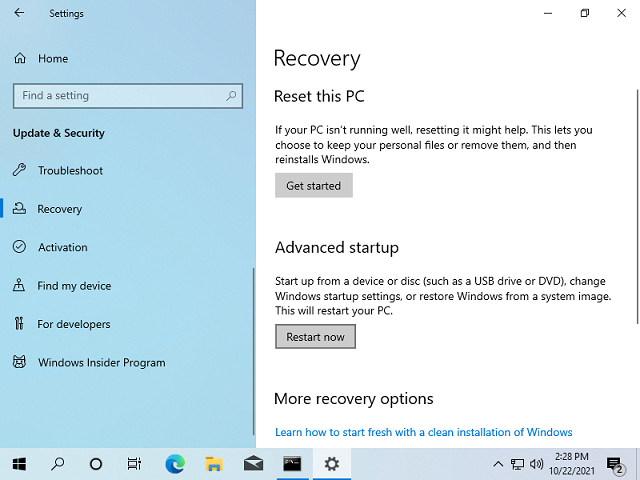Open the Action Center notifications icon
Screen dimensions: 640x480
[x=616, y=464]
